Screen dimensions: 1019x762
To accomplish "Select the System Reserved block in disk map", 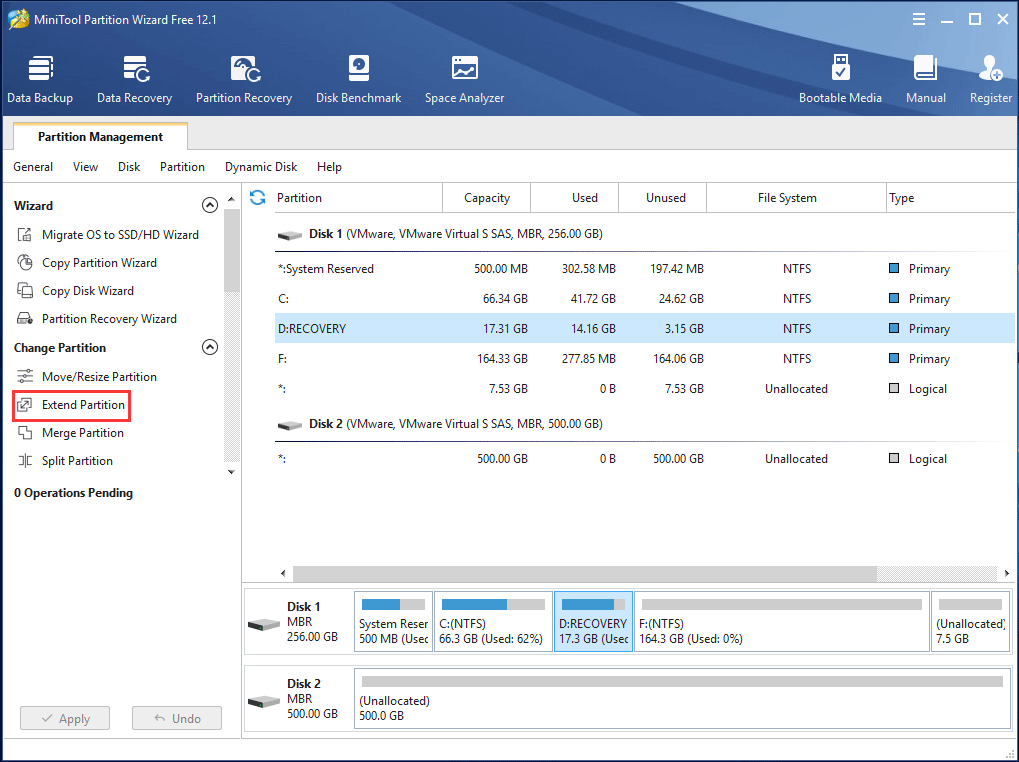I will tap(393, 622).
